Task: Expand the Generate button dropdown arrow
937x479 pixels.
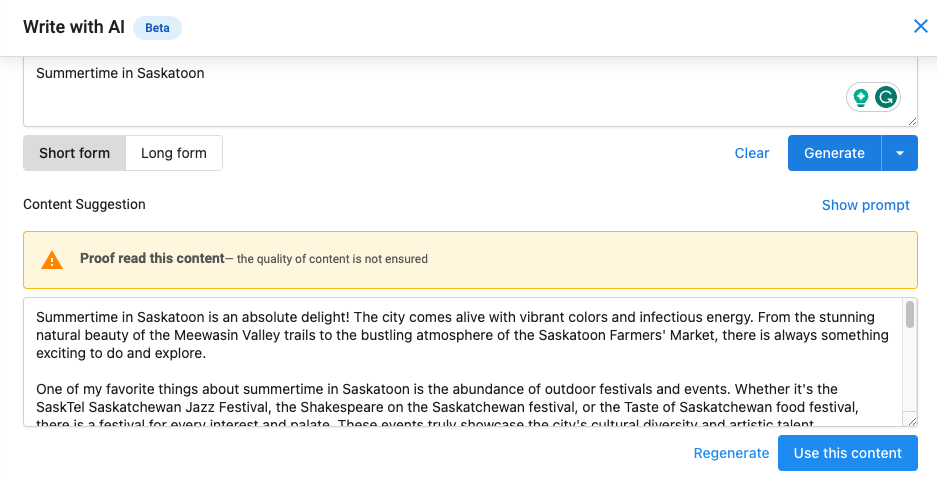Action: pyautogui.click(x=899, y=153)
